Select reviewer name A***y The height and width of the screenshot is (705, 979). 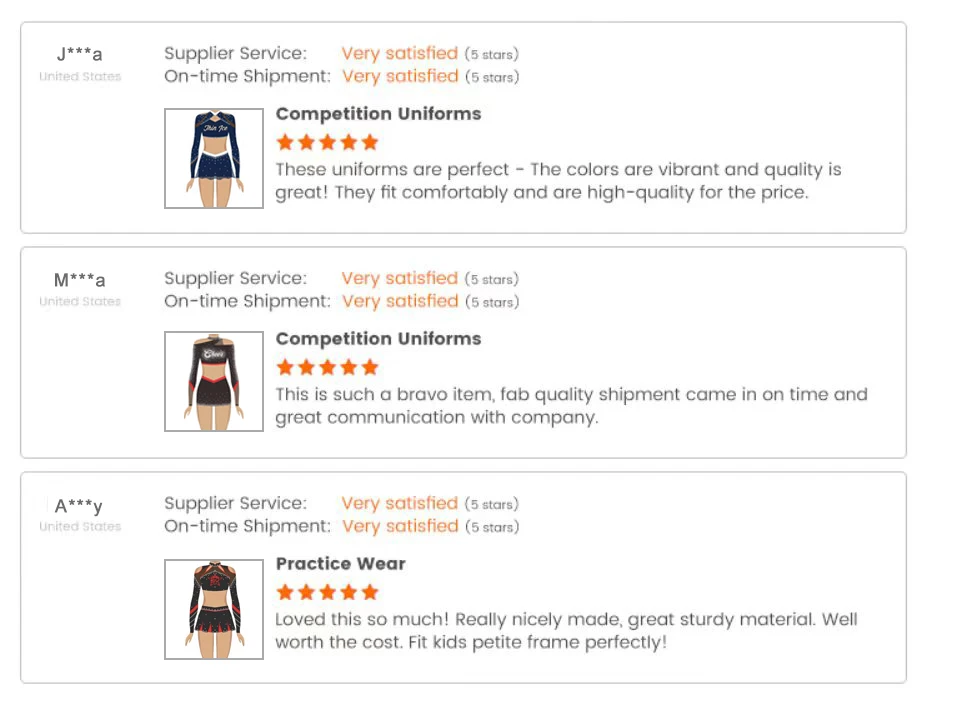tap(79, 506)
